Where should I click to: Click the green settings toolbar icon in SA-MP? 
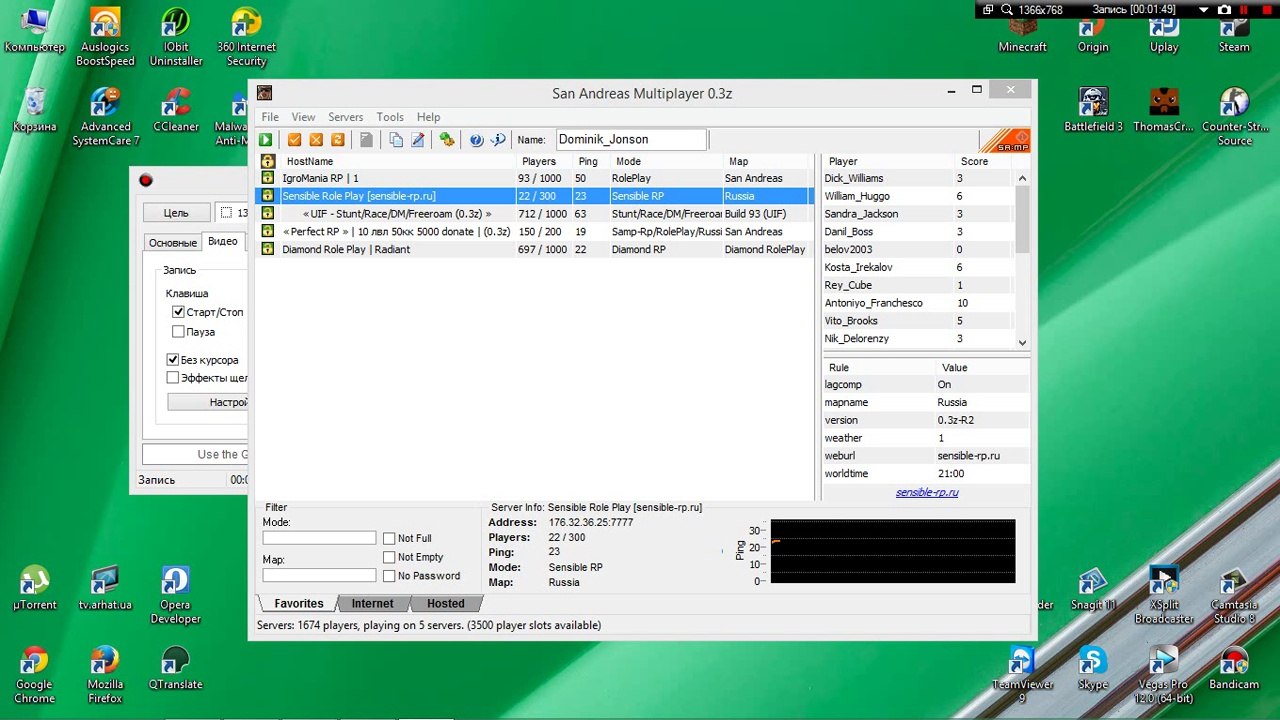pos(447,140)
